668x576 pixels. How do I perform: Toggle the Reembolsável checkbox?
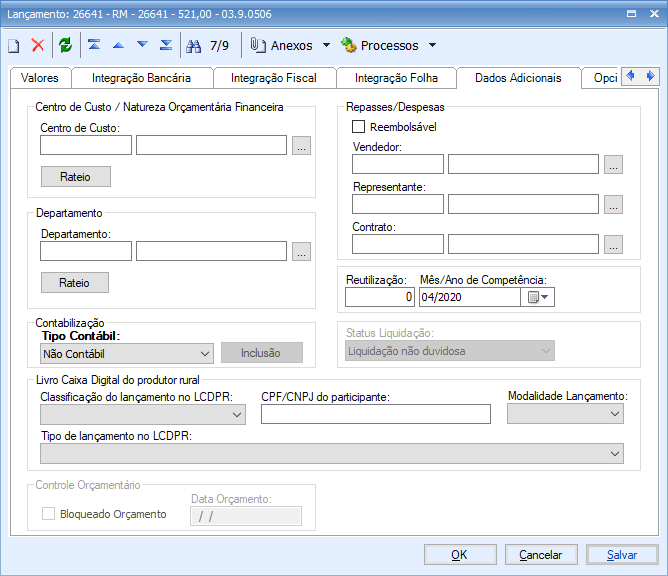358,127
